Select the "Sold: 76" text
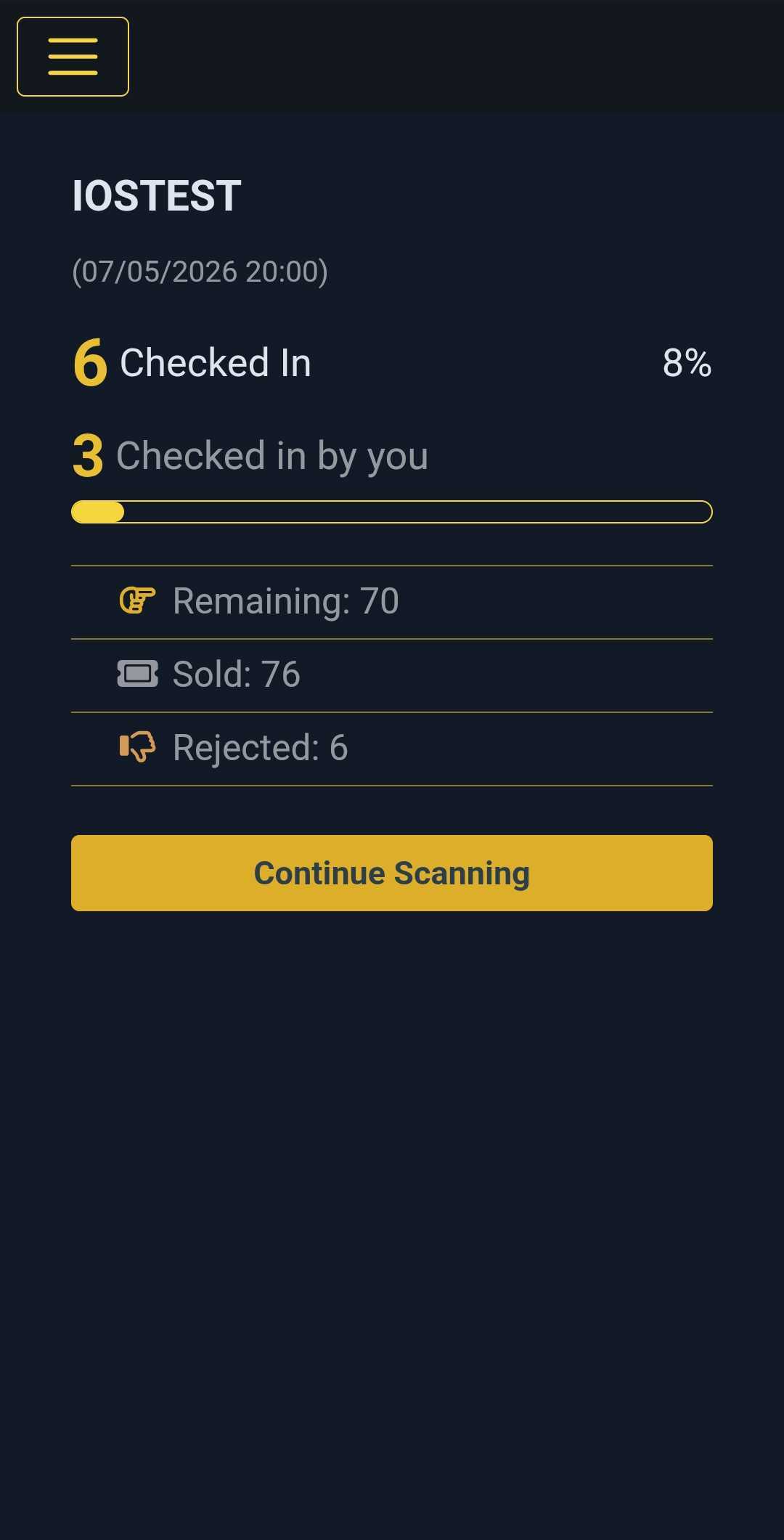The width and height of the screenshot is (784, 1540). [x=237, y=674]
